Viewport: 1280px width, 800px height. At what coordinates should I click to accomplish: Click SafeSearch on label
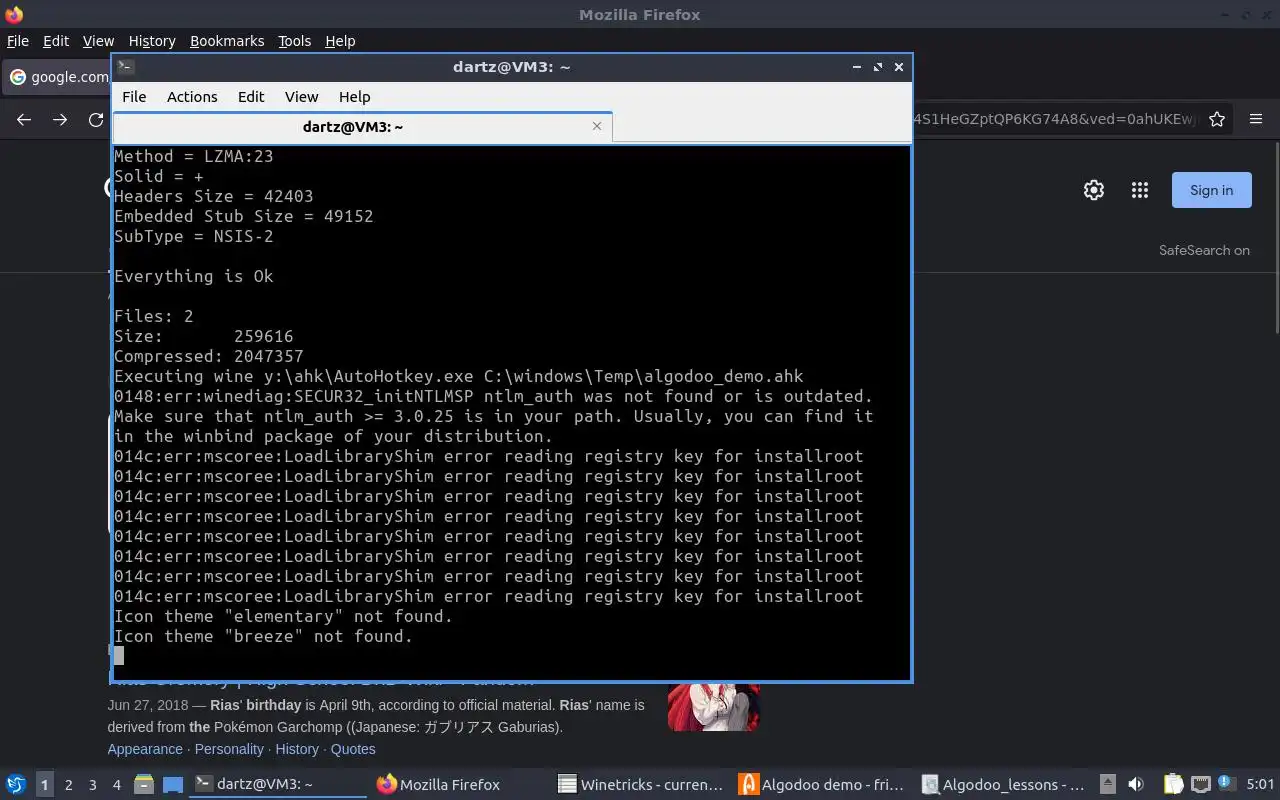[x=1204, y=250]
